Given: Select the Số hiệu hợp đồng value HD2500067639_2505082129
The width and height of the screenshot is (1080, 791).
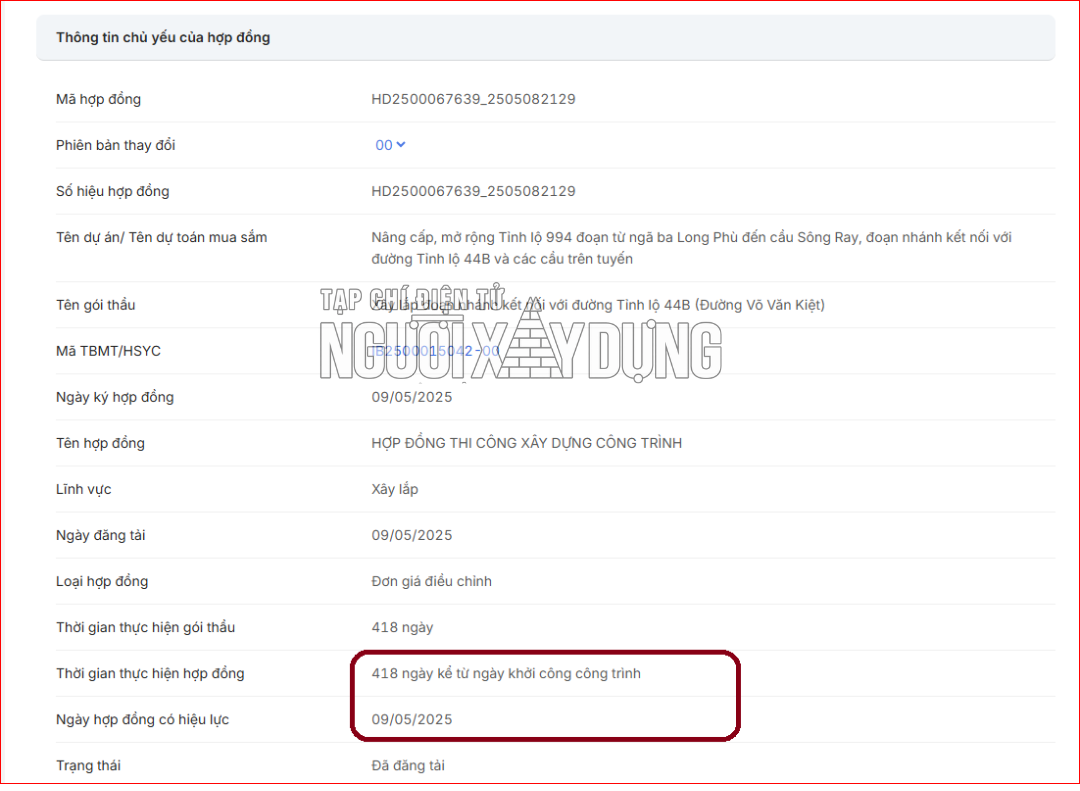Looking at the screenshot, I should (x=473, y=192).
